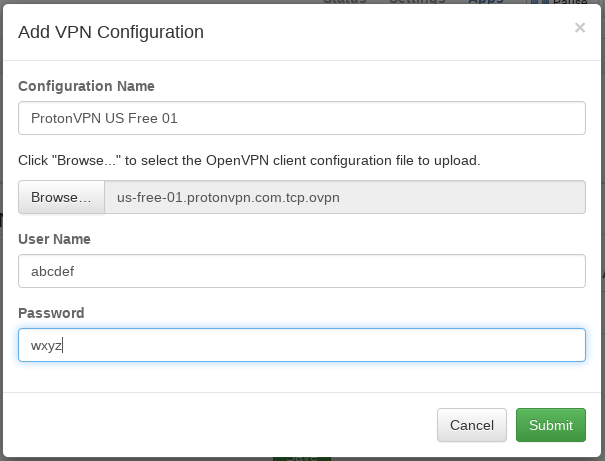Click the "User Name" label
Viewport: 605px width, 461px height.
(54, 239)
